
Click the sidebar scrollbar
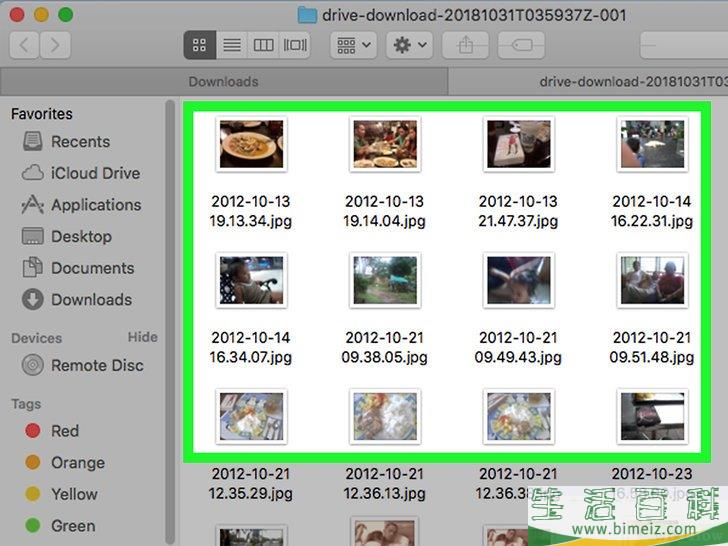coord(170,320)
